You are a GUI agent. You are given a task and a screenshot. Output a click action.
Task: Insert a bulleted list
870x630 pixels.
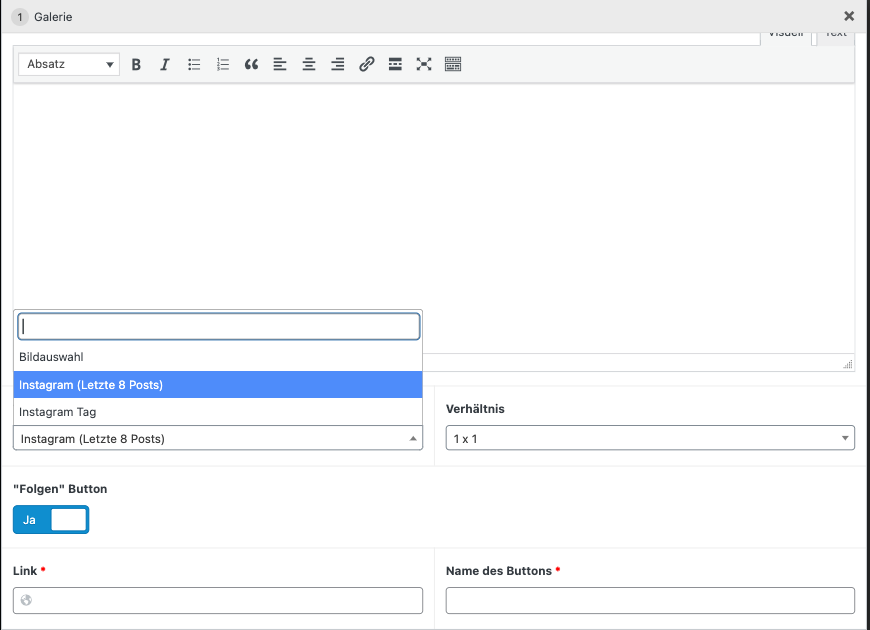[x=194, y=64]
